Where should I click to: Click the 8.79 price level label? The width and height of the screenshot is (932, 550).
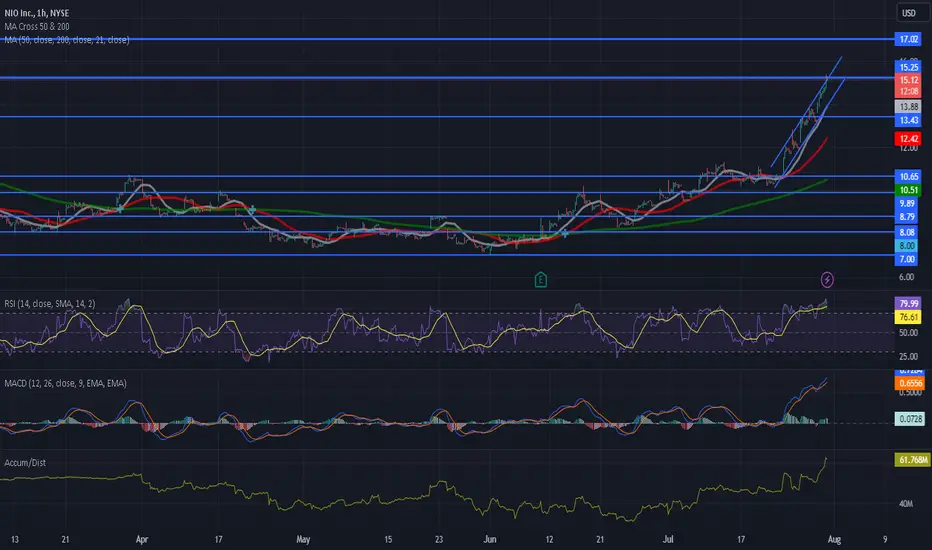[907, 217]
